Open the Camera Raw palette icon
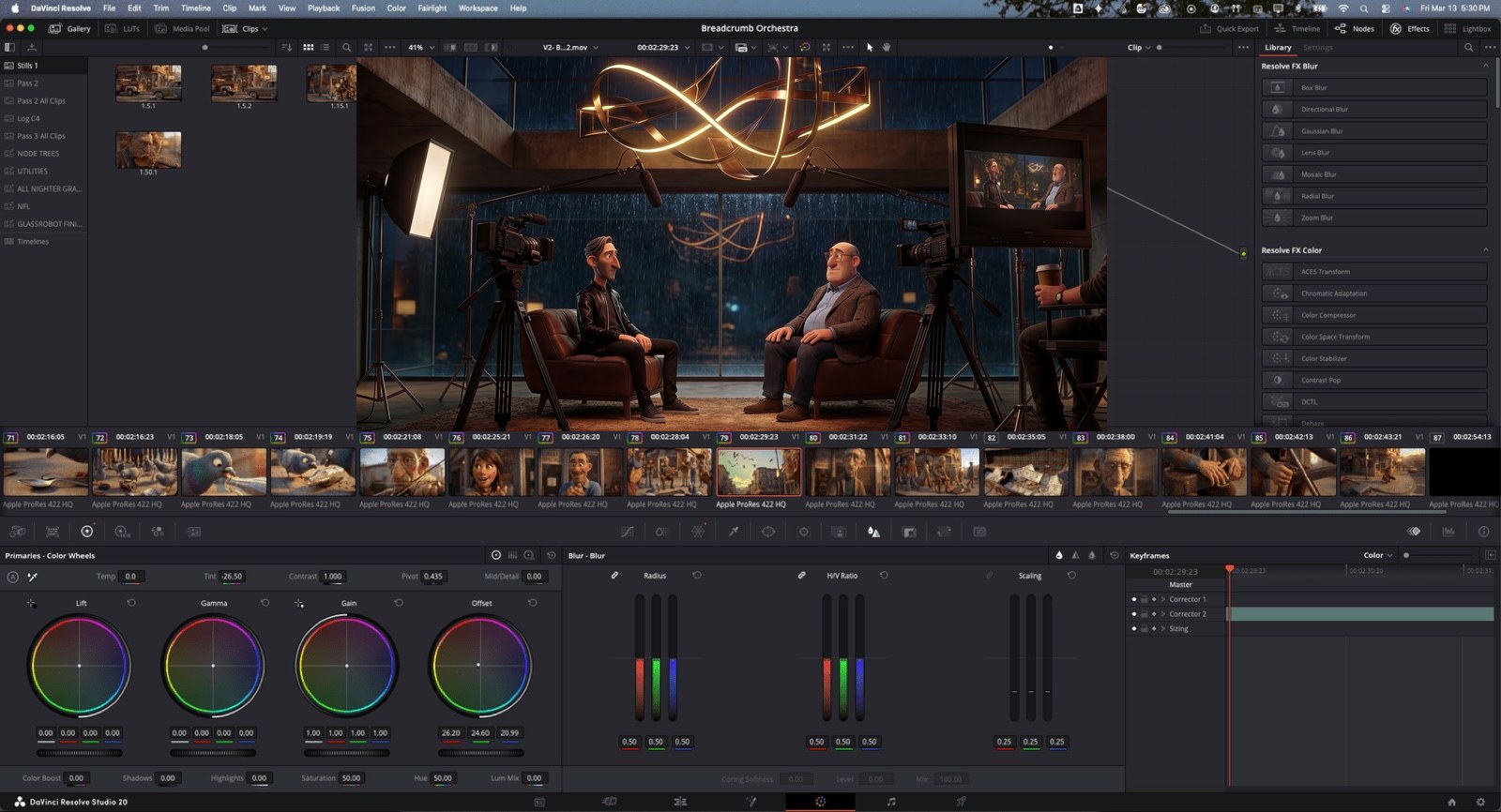The width and height of the screenshot is (1501, 812). 18,532
